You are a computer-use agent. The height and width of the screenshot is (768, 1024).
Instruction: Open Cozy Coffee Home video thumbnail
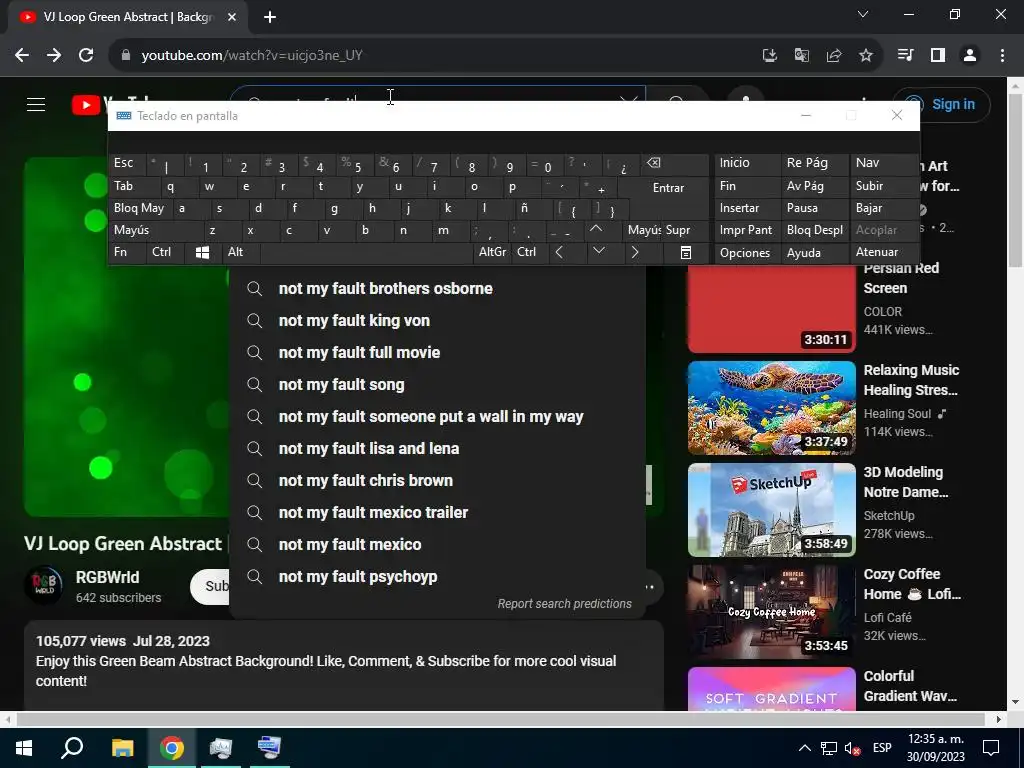771,612
